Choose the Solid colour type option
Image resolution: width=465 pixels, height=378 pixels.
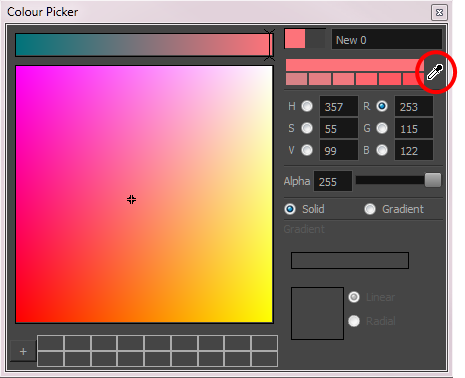tap(304, 209)
